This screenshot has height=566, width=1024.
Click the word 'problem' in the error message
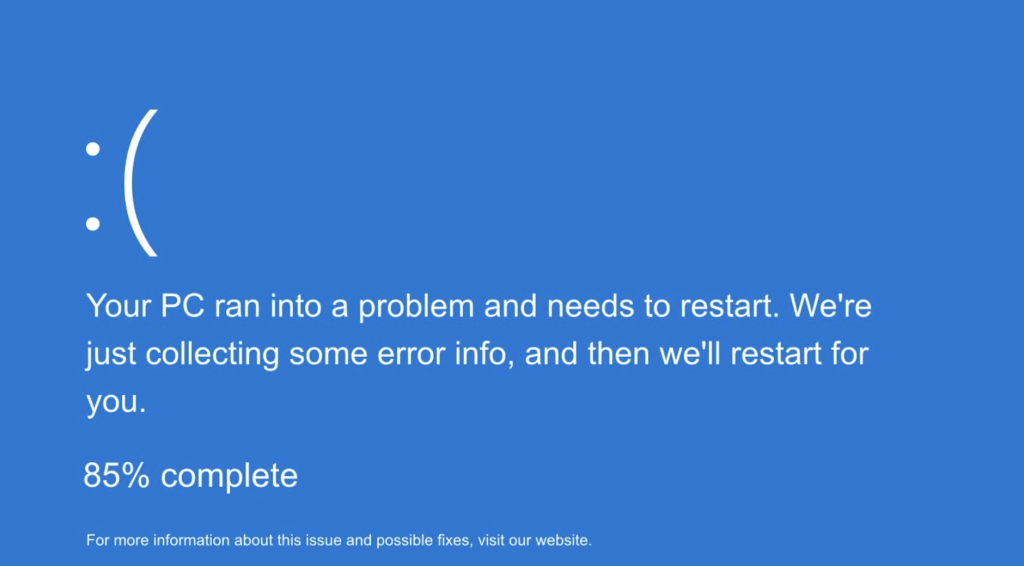click(416, 307)
